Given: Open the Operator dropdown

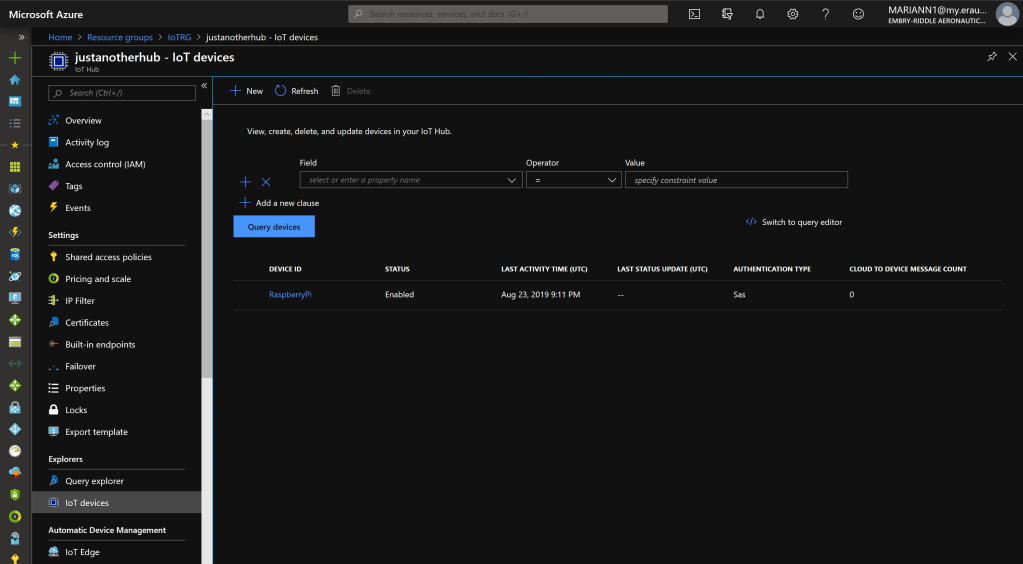Looking at the screenshot, I should [573, 180].
